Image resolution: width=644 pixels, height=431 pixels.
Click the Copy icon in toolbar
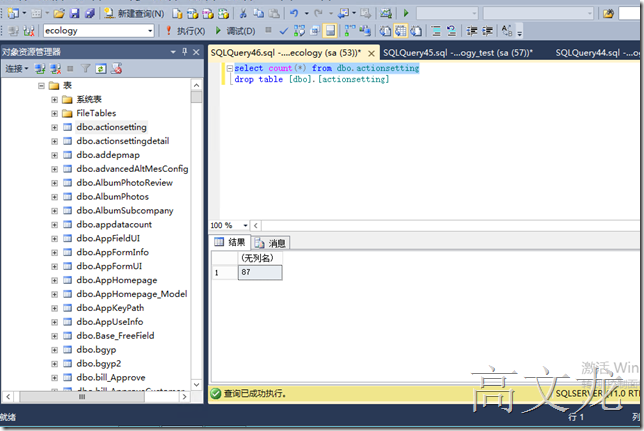[258, 14]
